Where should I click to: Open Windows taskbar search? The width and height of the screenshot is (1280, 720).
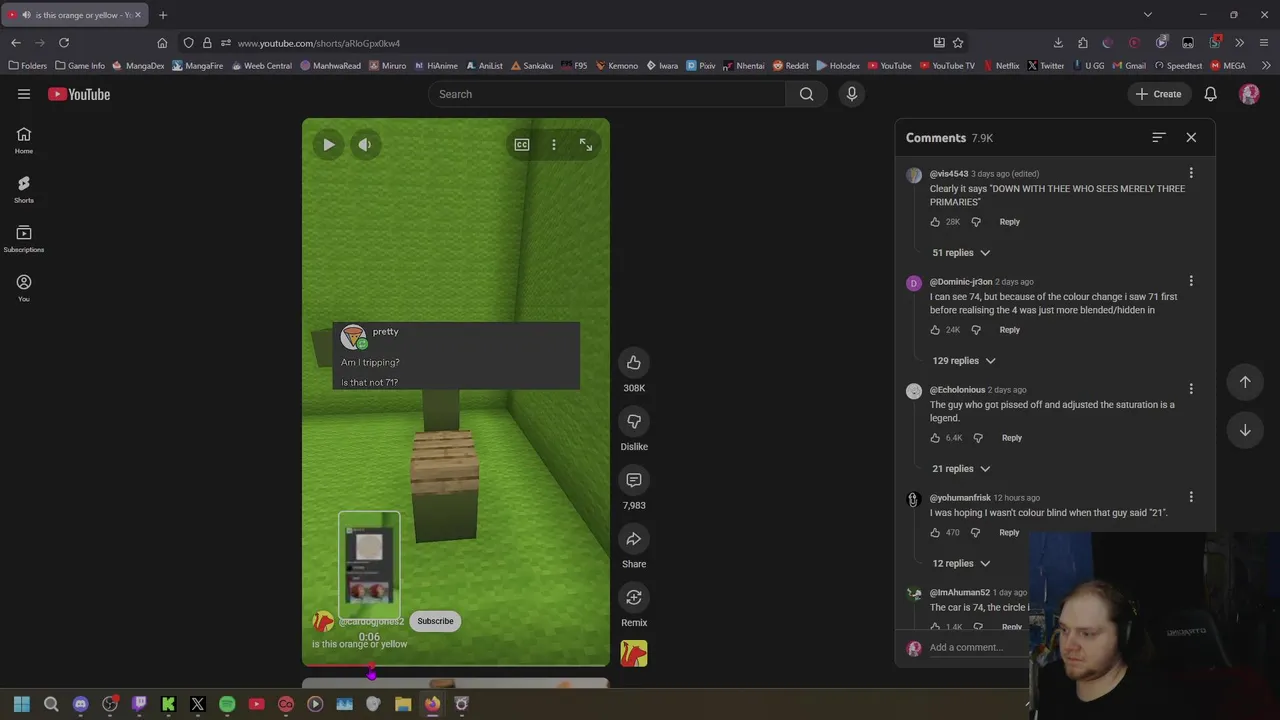(x=51, y=705)
